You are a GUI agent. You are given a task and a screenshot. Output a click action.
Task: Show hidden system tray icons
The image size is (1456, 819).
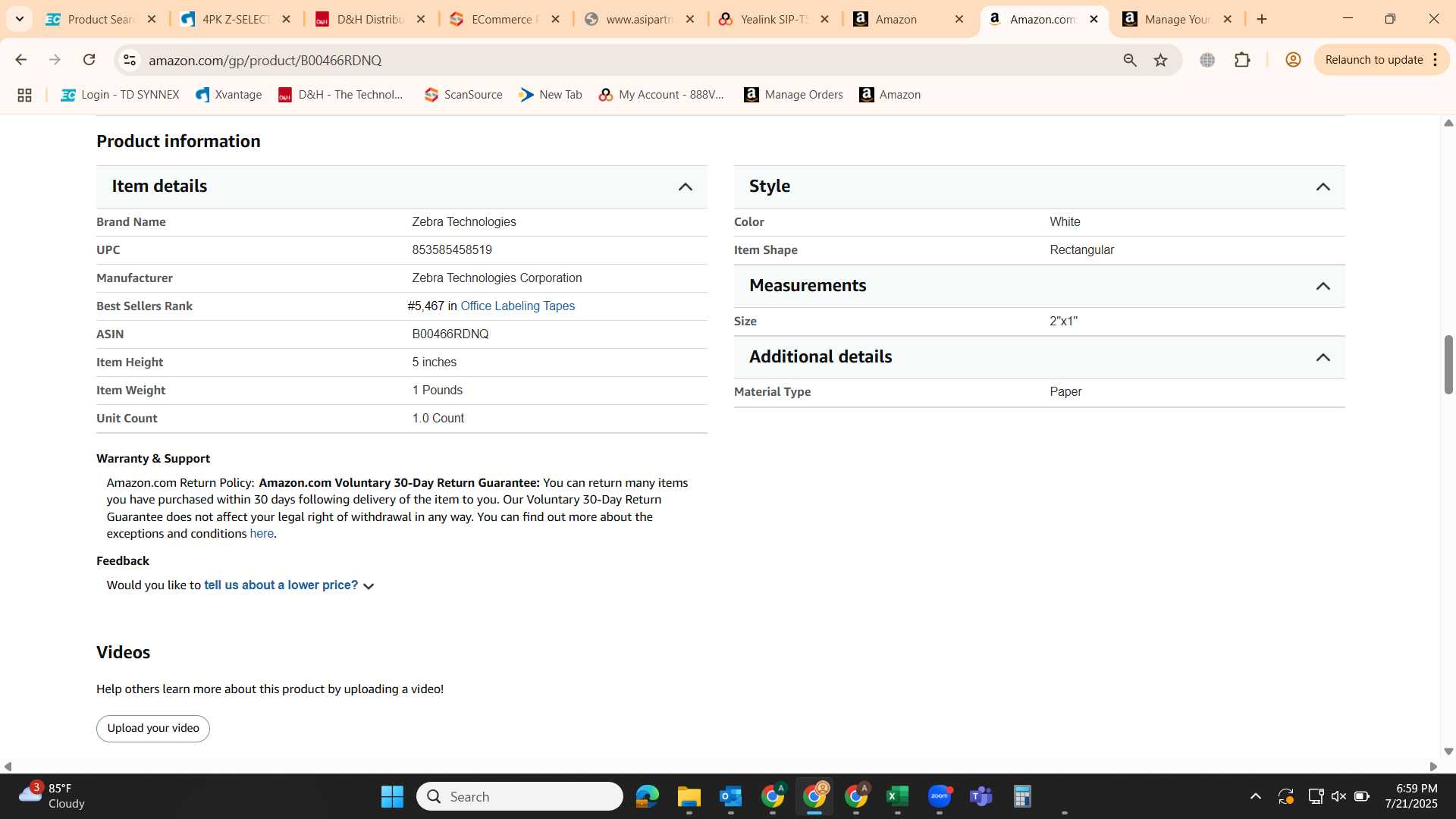pos(1256,796)
